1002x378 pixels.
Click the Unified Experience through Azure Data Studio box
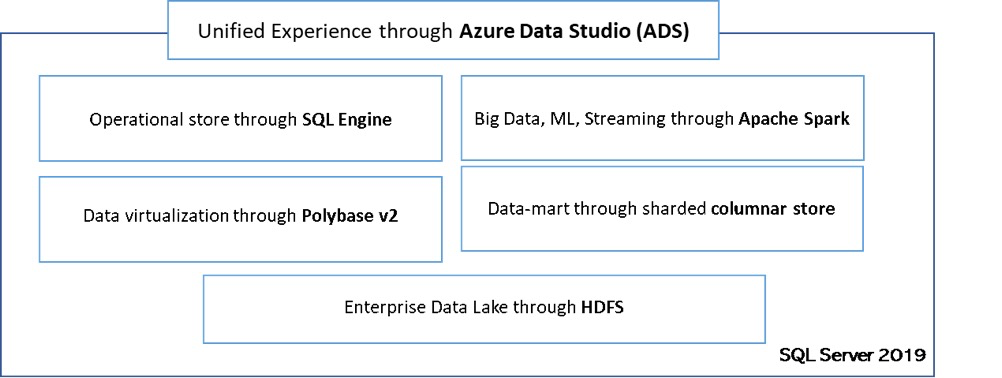coord(443,30)
